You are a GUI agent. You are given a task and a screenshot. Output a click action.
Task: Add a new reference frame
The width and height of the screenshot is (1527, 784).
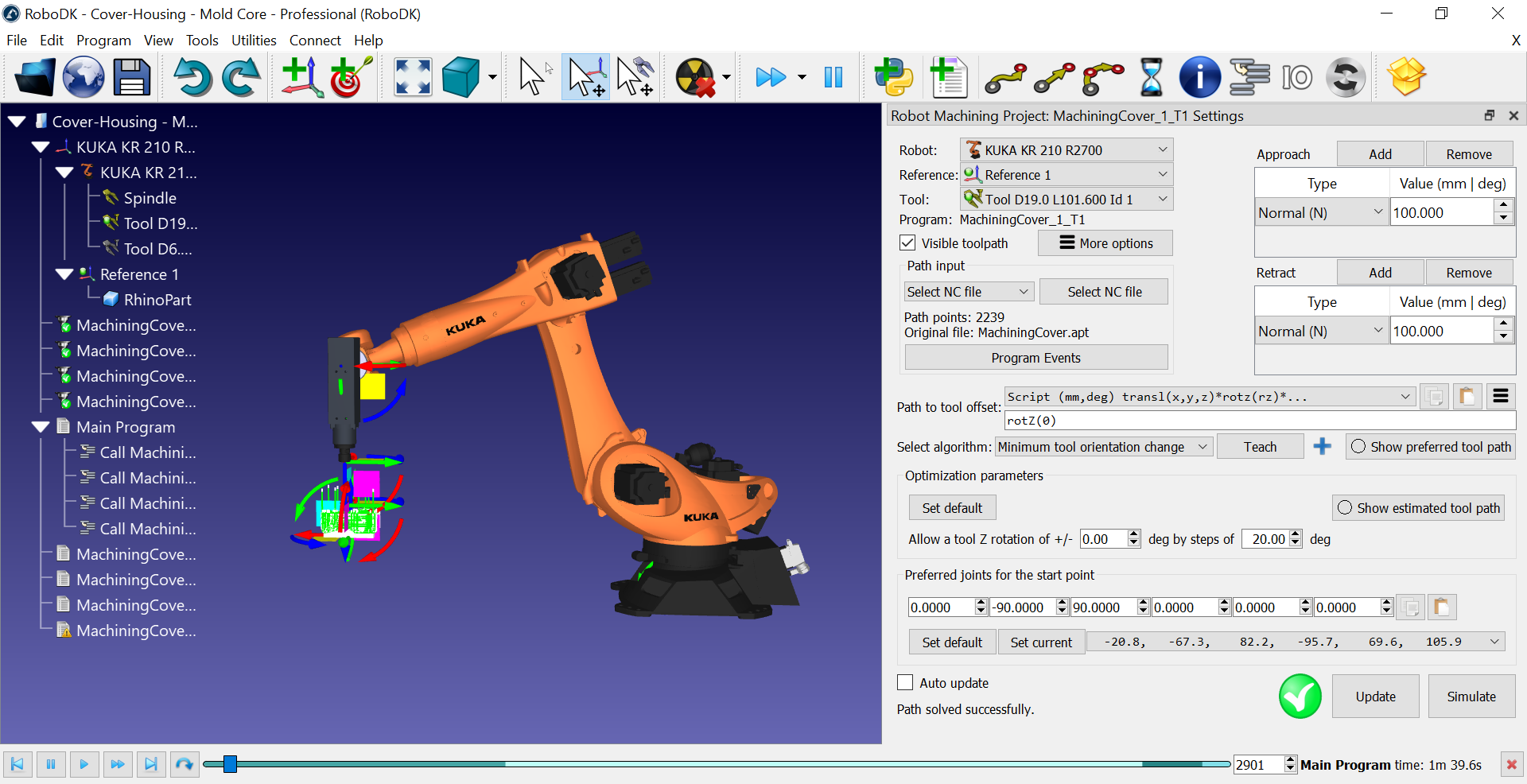pos(300,77)
